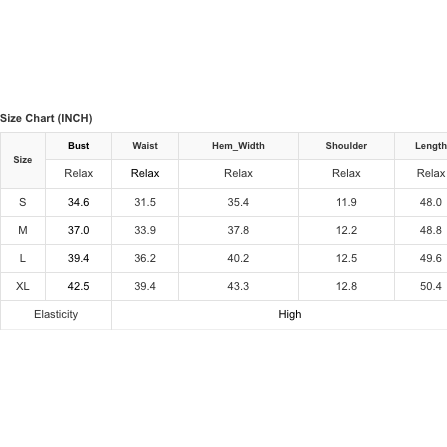The width and height of the screenshot is (447, 447).
Task: Click the Hem_Width column header
Action: [238, 146]
